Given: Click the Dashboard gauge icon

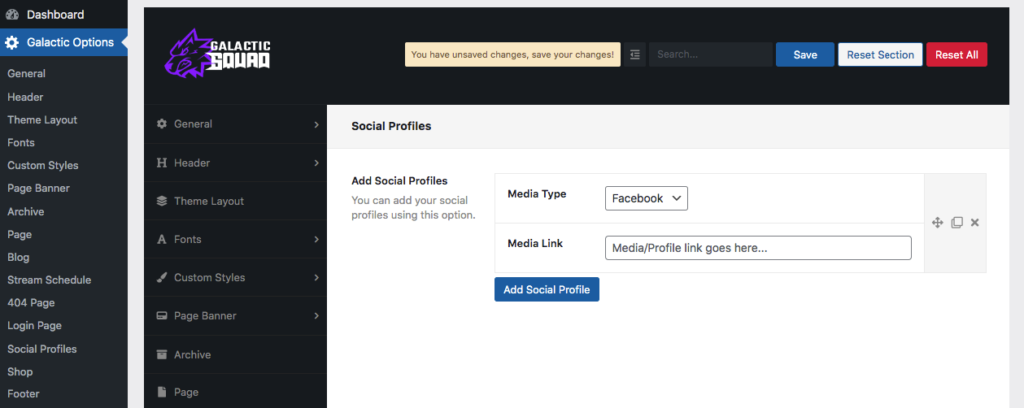Looking at the screenshot, I should click(12, 14).
